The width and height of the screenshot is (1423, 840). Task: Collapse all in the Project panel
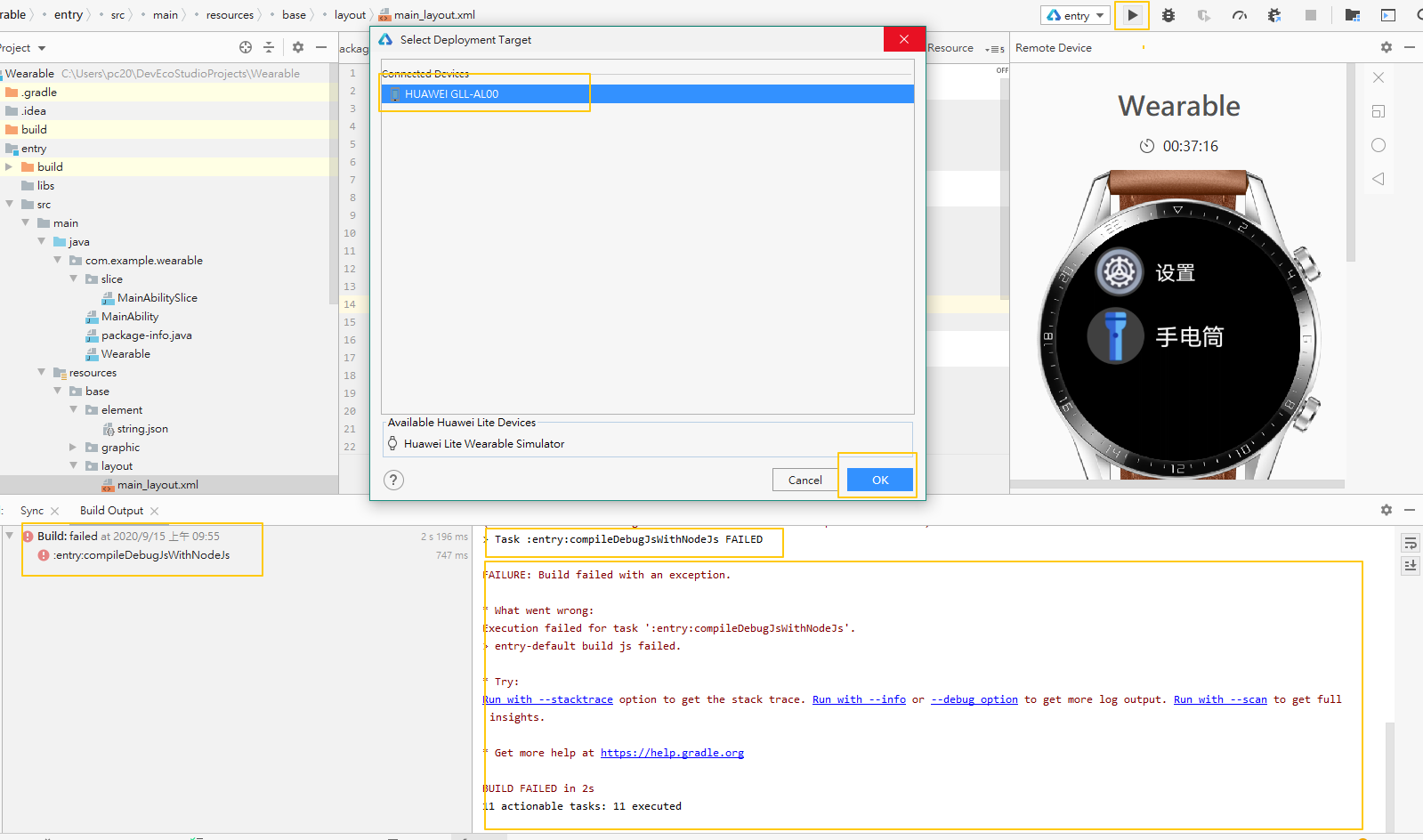coord(269,47)
